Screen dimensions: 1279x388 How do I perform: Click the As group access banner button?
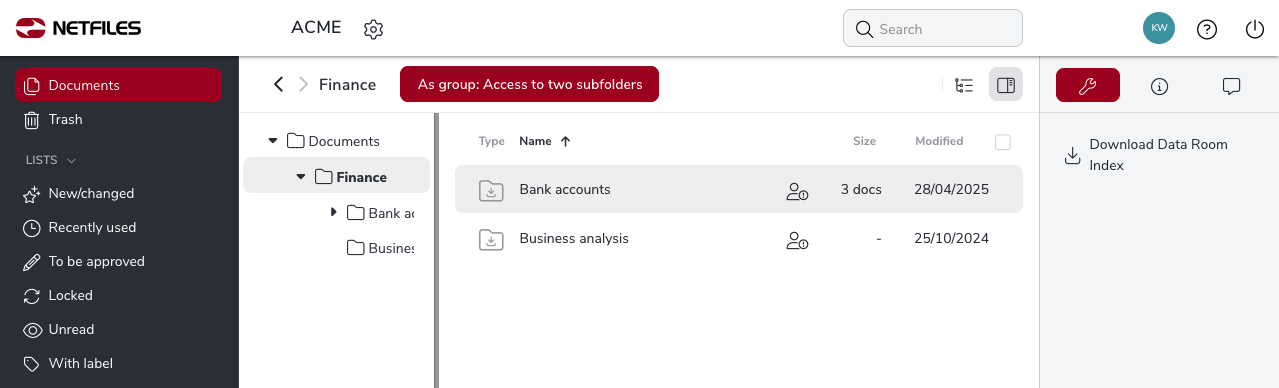coord(529,84)
